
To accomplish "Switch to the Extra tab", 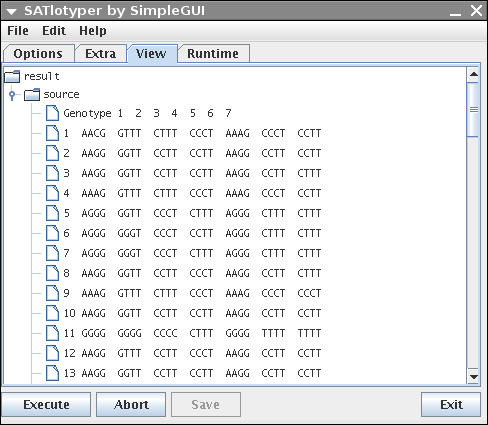I will coord(101,53).
